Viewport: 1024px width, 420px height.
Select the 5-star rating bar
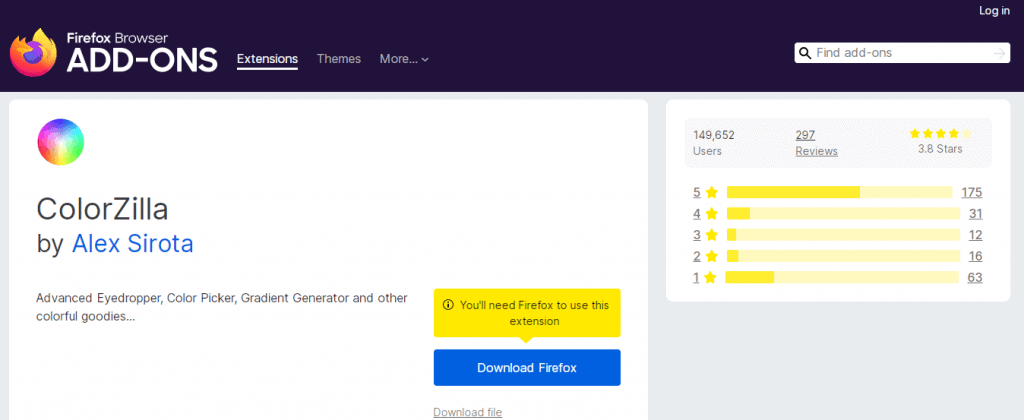839,192
